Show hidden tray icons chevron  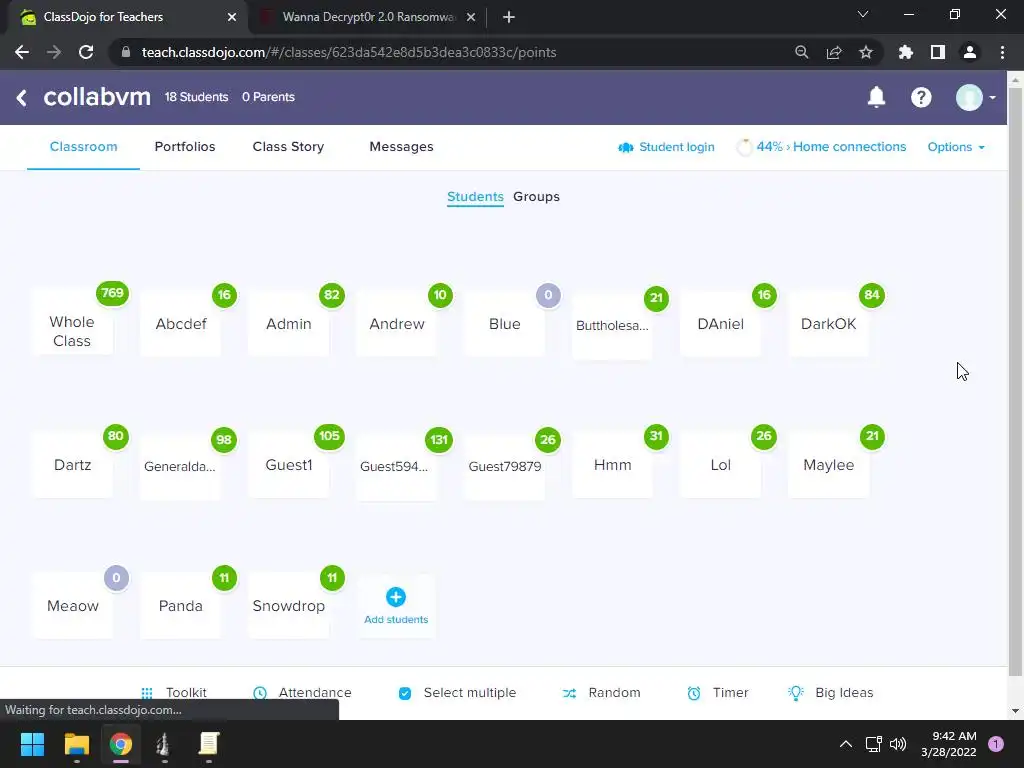coord(845,744)
